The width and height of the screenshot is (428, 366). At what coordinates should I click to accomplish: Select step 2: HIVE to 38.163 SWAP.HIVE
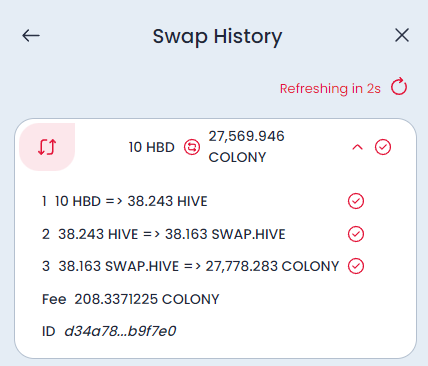[164, 234]
